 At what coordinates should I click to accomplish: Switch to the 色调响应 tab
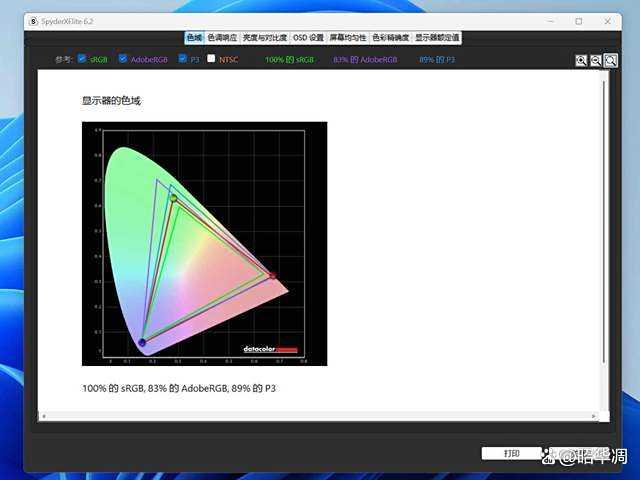pyautogui.click(x=222, y=38)
